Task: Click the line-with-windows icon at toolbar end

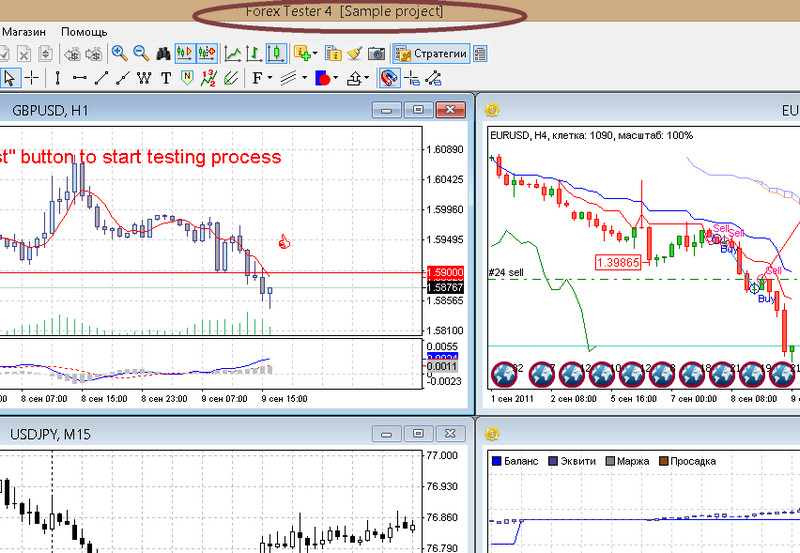Action: pyautogui.click(x=433, y=78)
